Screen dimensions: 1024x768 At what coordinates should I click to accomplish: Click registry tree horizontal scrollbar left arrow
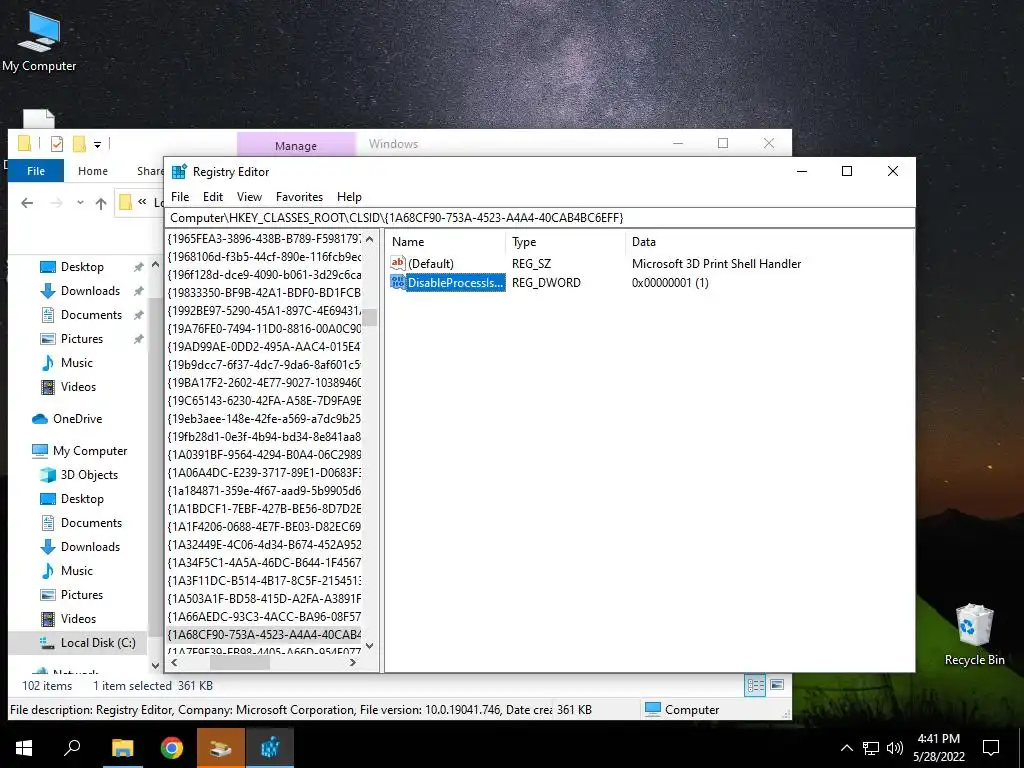point(174,662)
